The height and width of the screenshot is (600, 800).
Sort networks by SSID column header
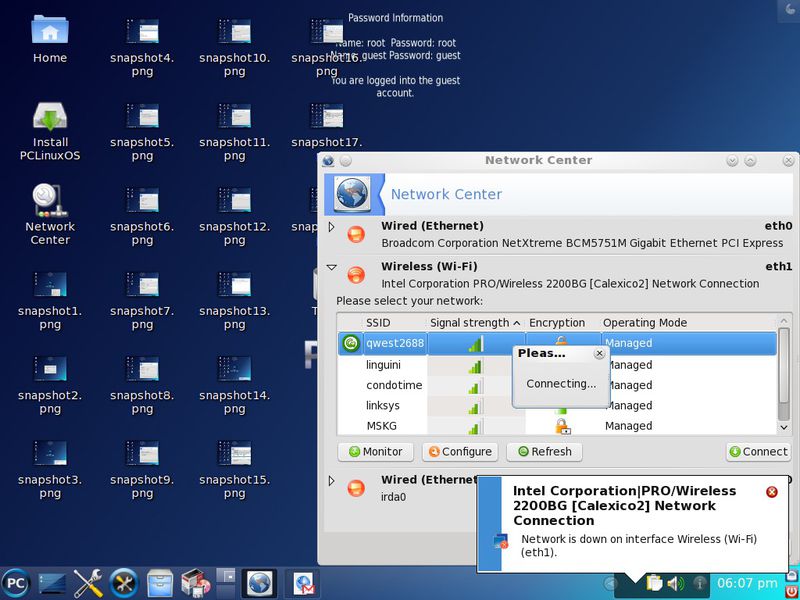tap(394, 322)
